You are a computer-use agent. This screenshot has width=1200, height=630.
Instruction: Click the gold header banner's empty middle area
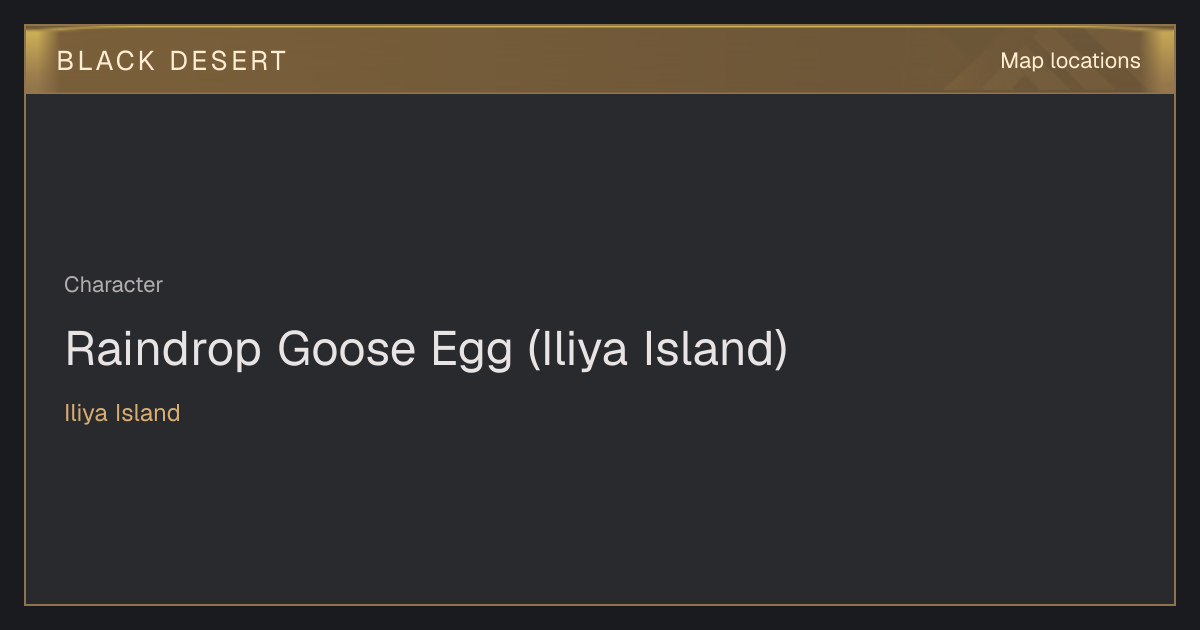click(x=640, y=61)
